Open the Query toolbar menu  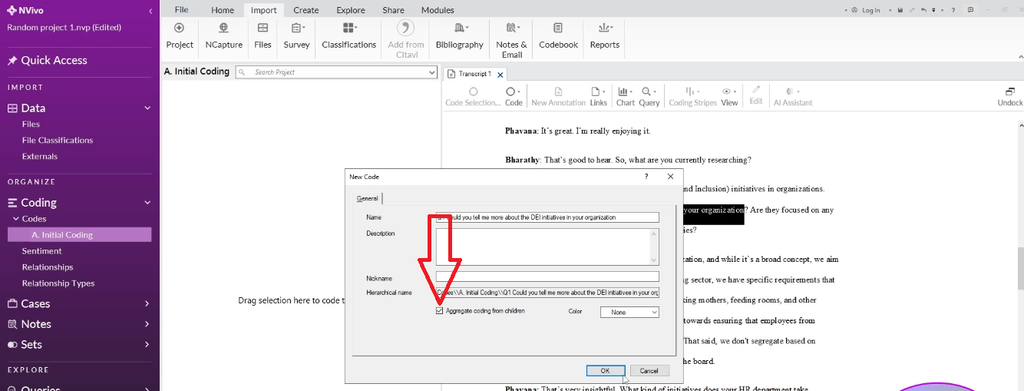[x=649, y=97]
